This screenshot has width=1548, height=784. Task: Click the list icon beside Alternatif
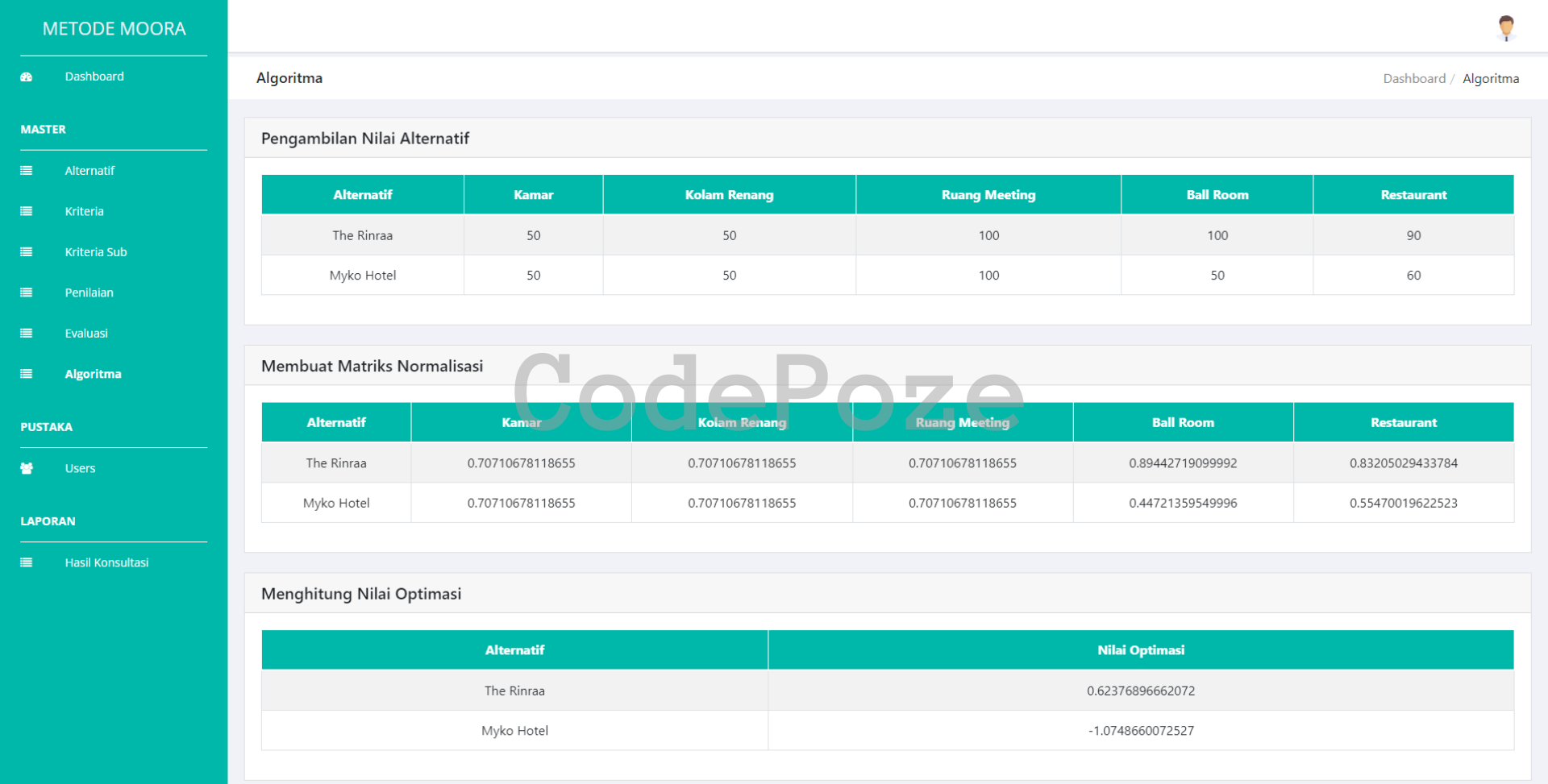tap(27, 171)
